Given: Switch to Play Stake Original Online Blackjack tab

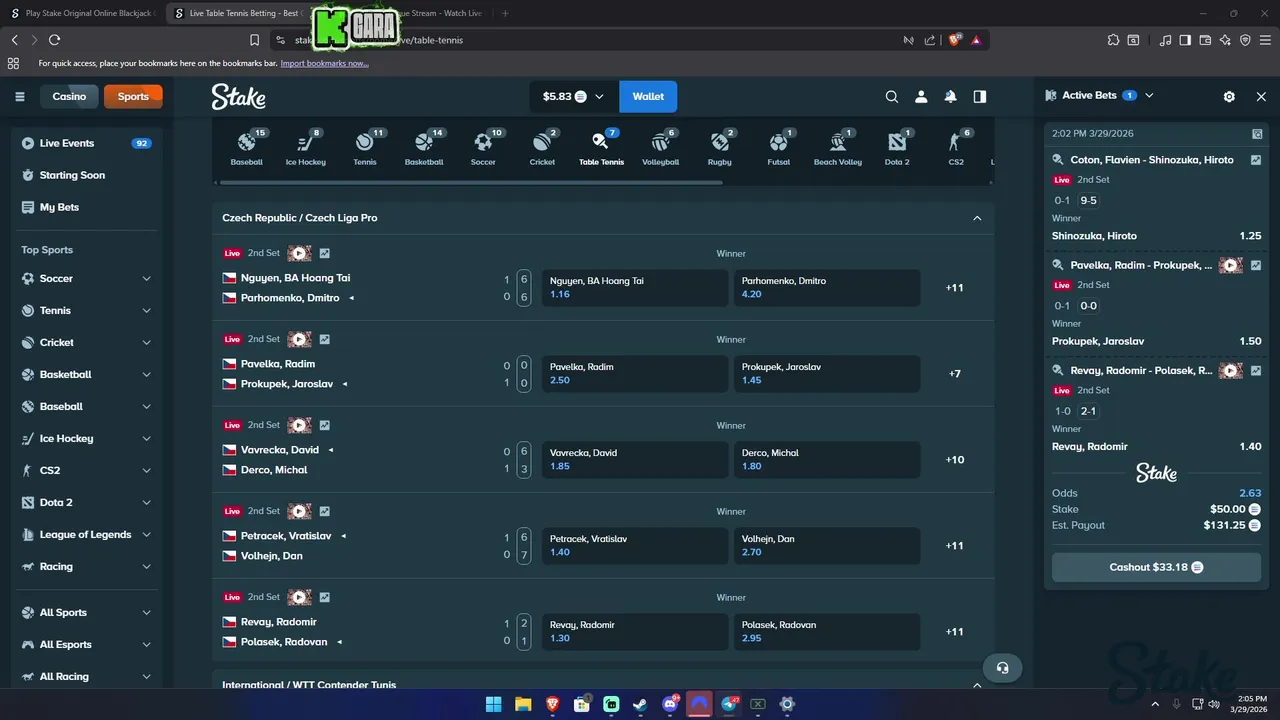Looking at the screenshot, I should [x=82, y=14].
